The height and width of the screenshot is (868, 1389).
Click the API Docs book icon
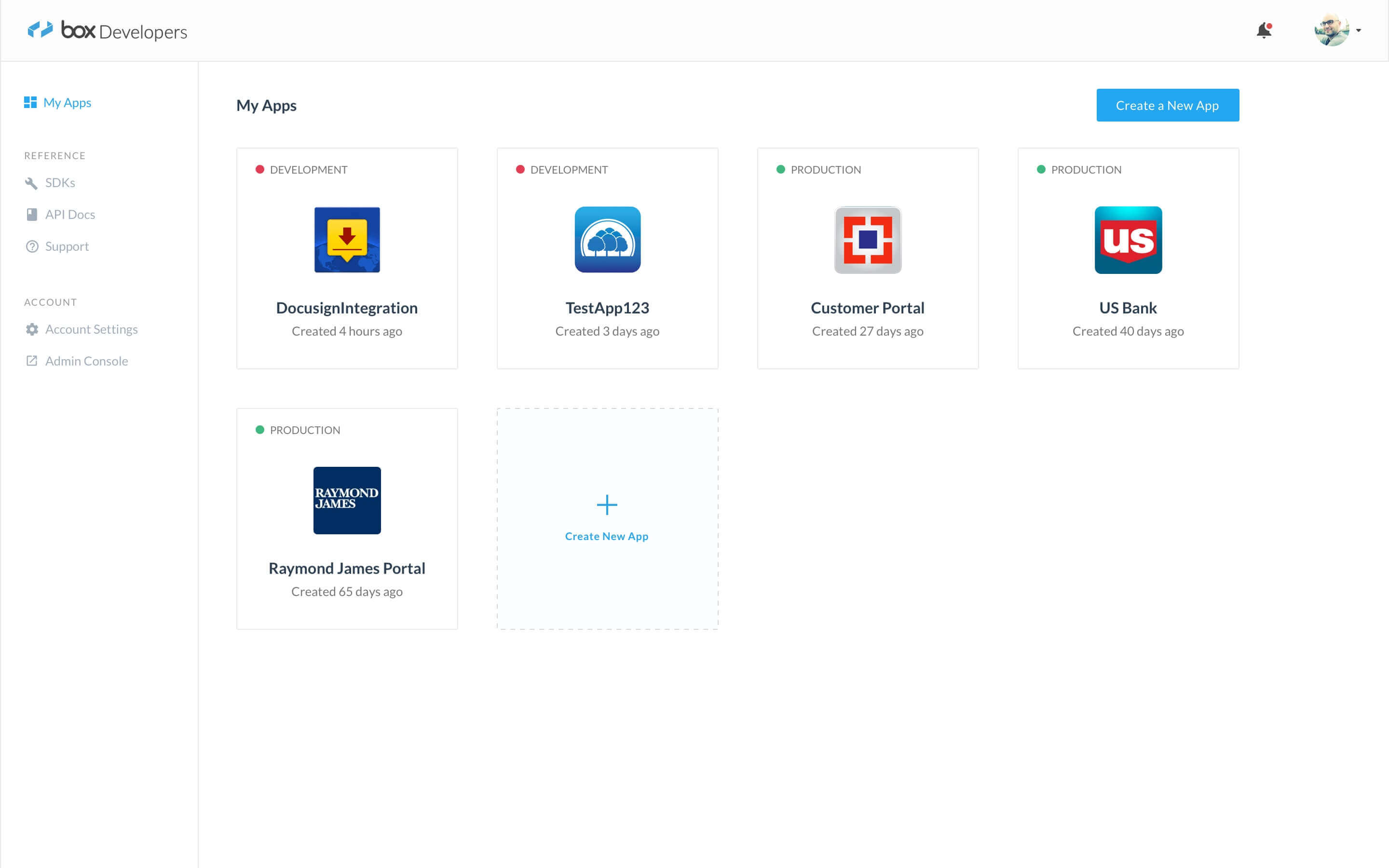[31, 215]
